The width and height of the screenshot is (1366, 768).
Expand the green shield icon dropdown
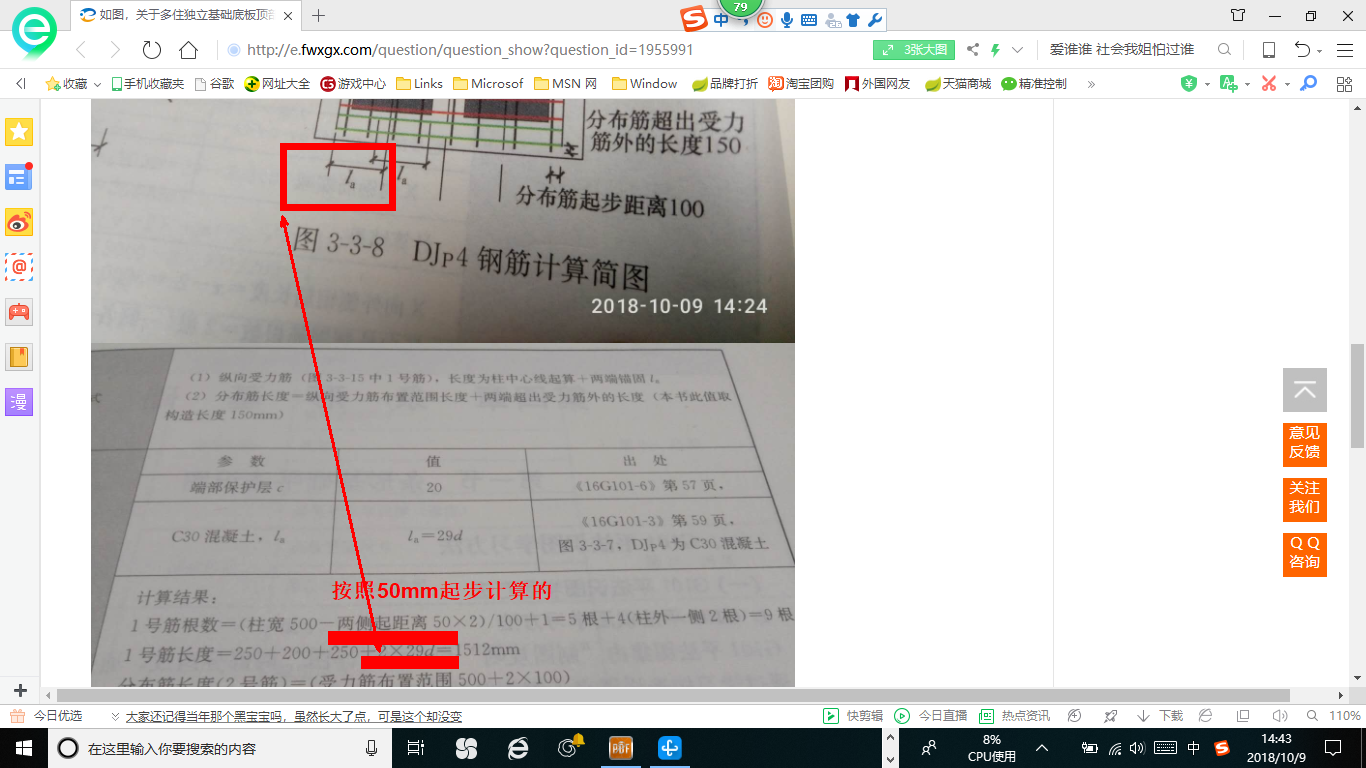[x=1207, y=85]
